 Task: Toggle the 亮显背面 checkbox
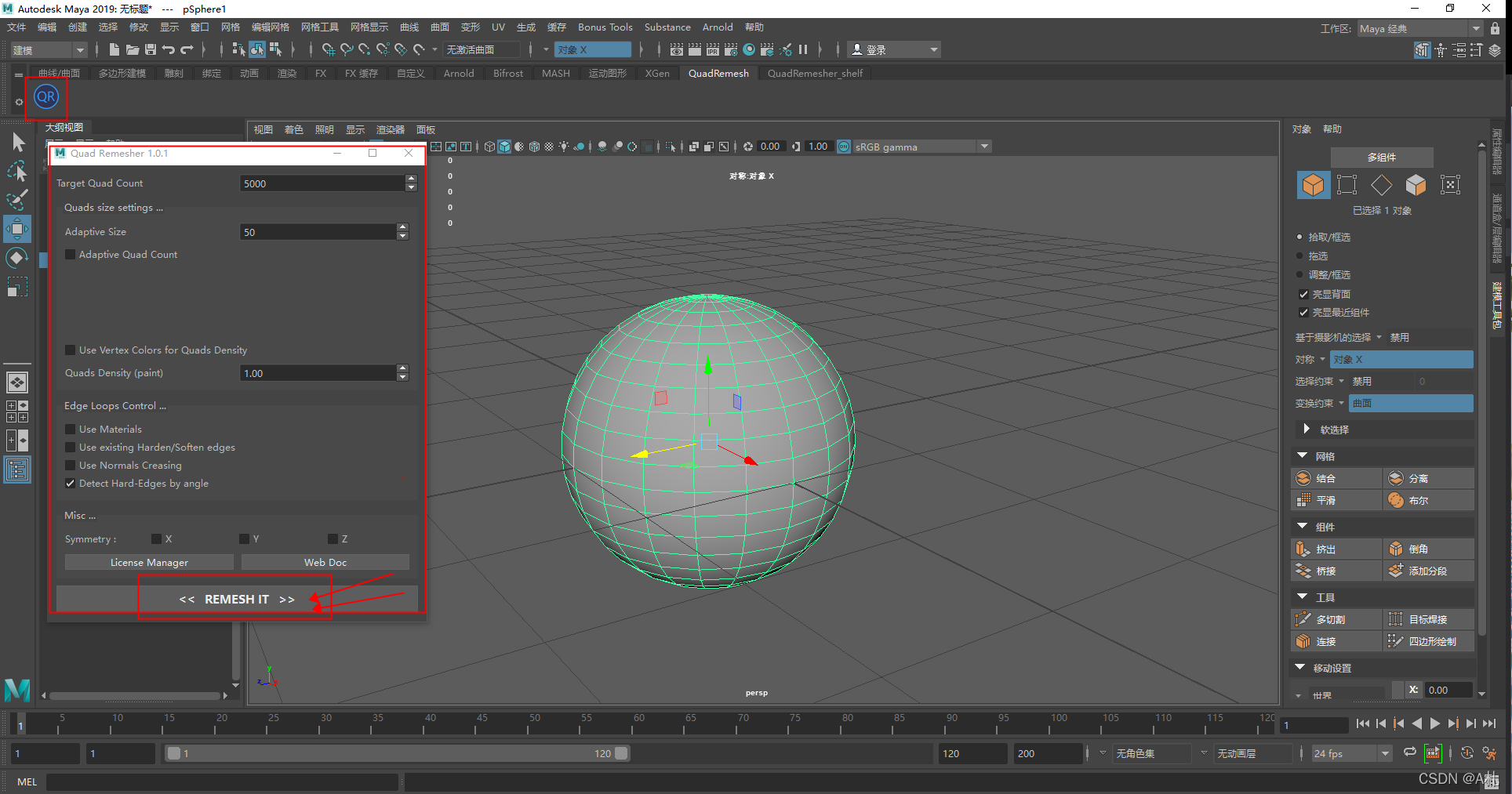click(x=1303, y=294)
